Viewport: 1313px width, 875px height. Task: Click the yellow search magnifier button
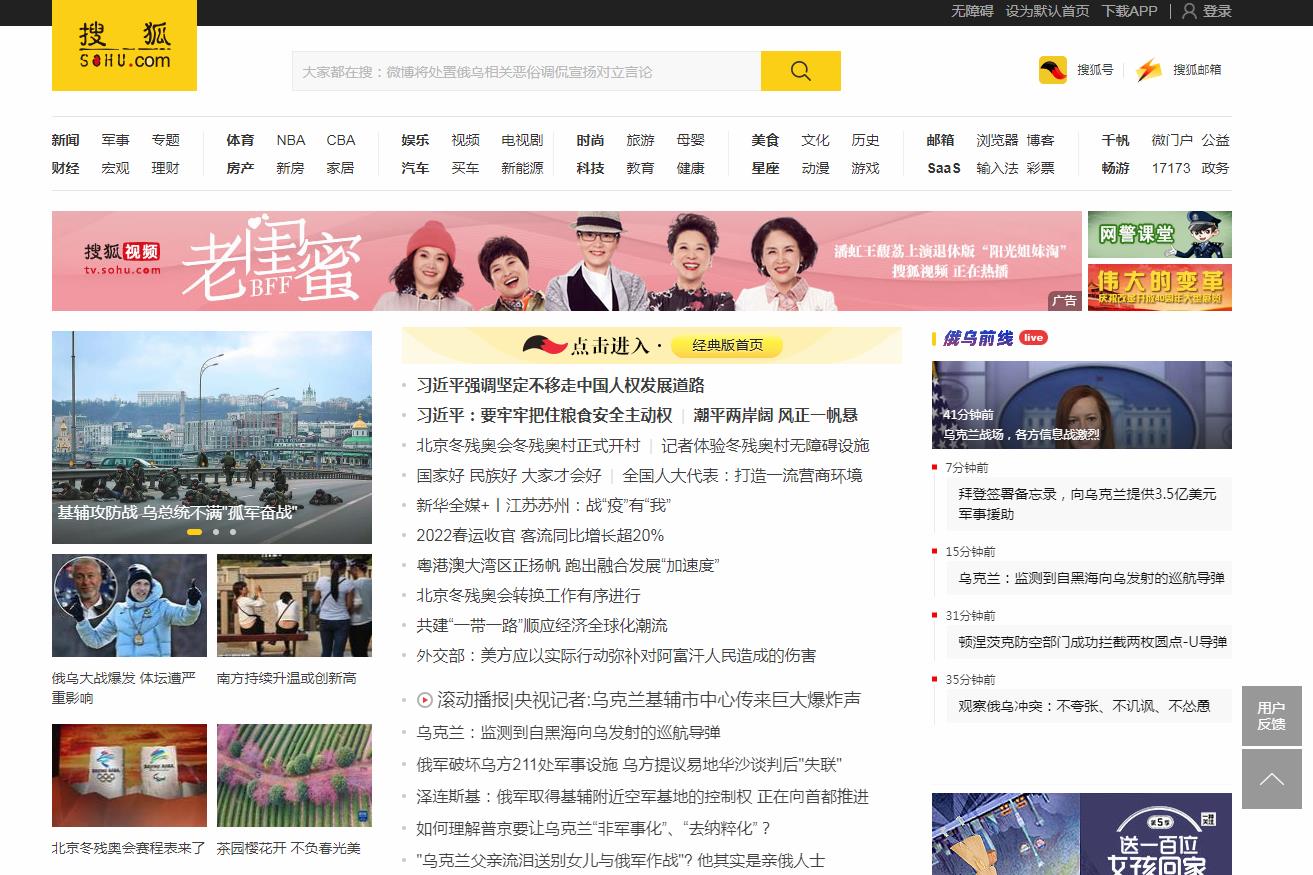(x=800, y=71)
